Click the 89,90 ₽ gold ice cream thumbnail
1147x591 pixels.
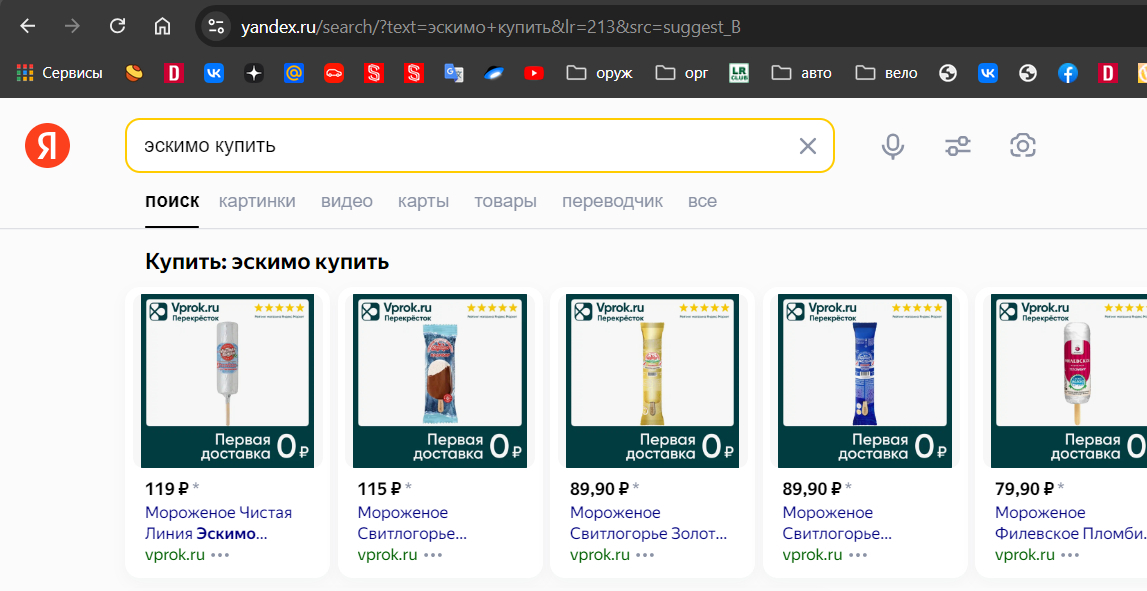(652, 380)
